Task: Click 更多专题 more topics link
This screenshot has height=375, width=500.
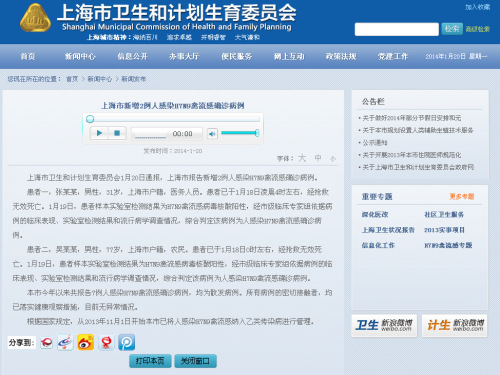Action: pos(462,196)
